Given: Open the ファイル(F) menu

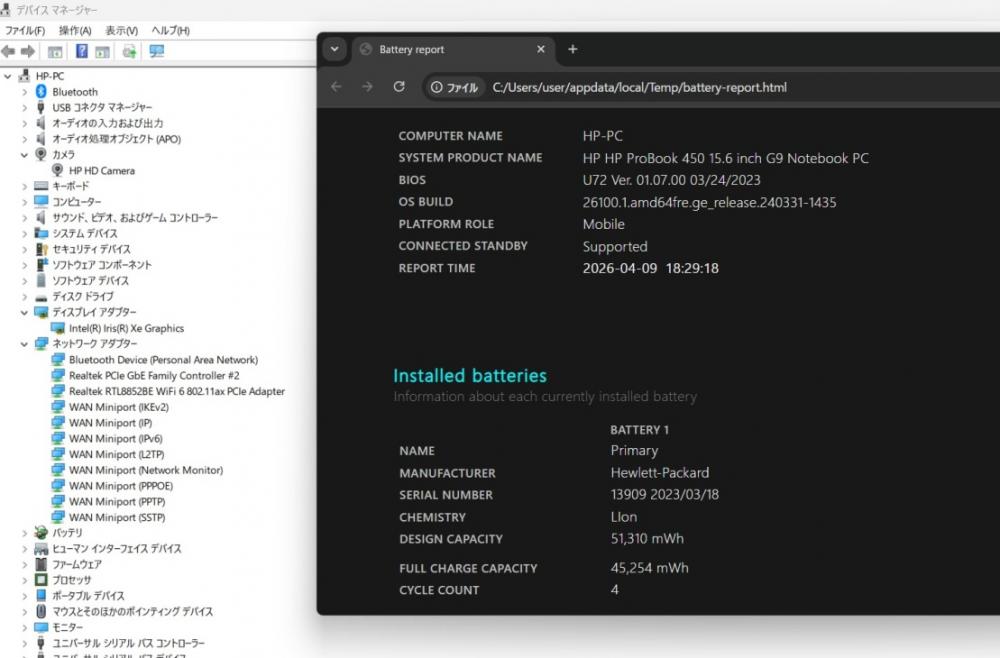Looking at the screenshot, I should coord(25,30).
